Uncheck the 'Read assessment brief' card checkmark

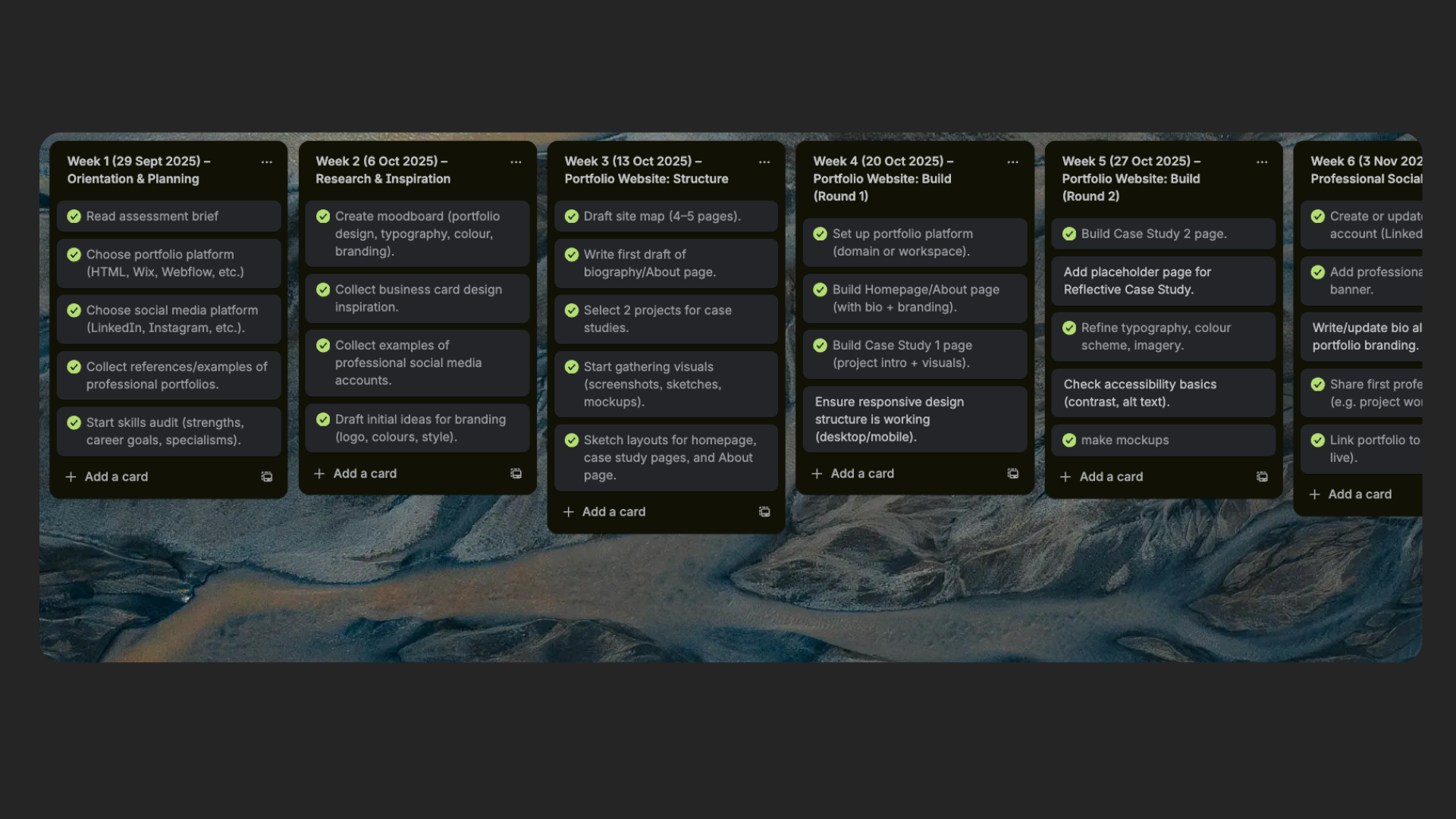point(74,216)
